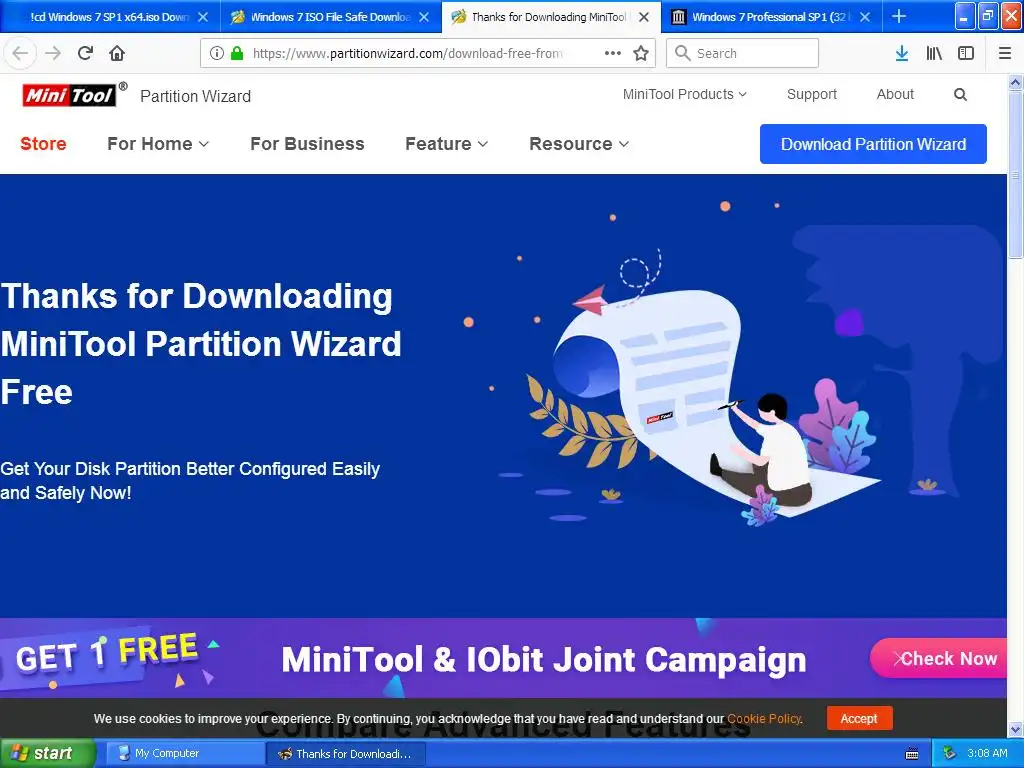Accept the cookie notice
The width and height of the screenshot is (1024, 768).
(859, 718)
